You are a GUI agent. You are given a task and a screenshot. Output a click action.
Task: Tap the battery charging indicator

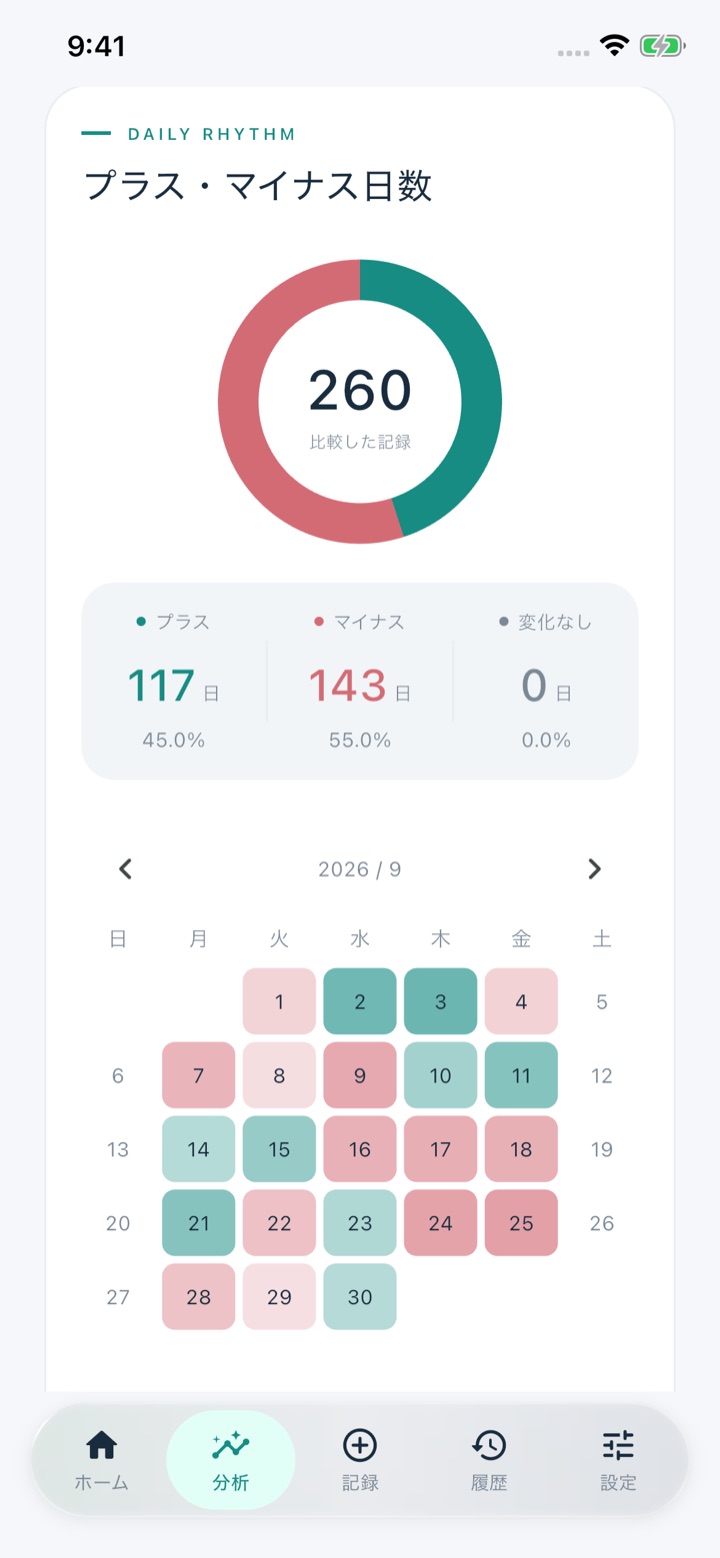coord(662,46)
